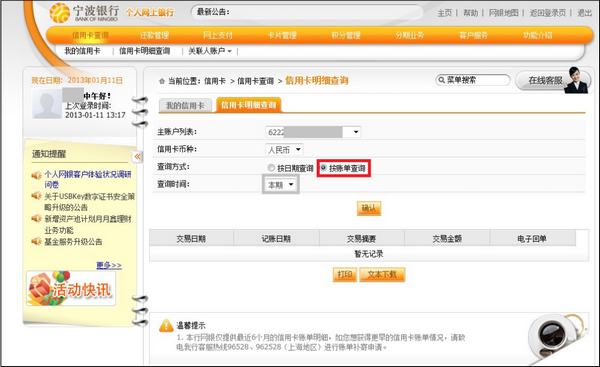This screenshot has width=600, height=367.
Task: Click the 记账日期 column header
Action: coord(276,239)
